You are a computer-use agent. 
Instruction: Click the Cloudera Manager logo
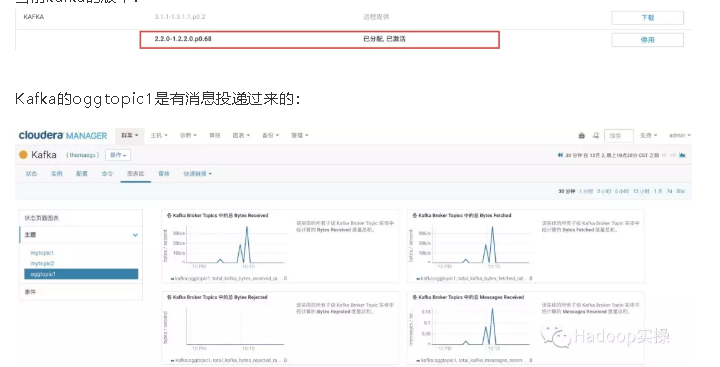63,136
